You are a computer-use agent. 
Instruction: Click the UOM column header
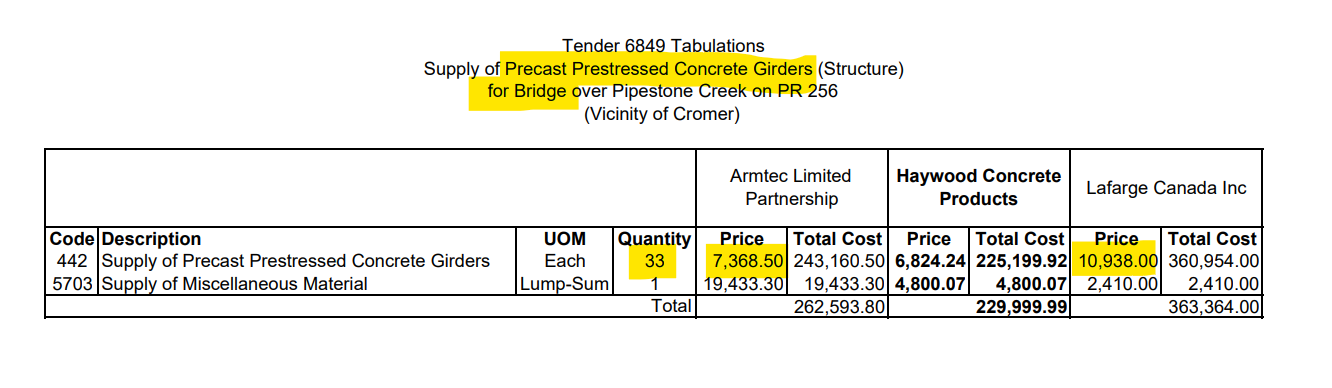(x=565, y=239)
